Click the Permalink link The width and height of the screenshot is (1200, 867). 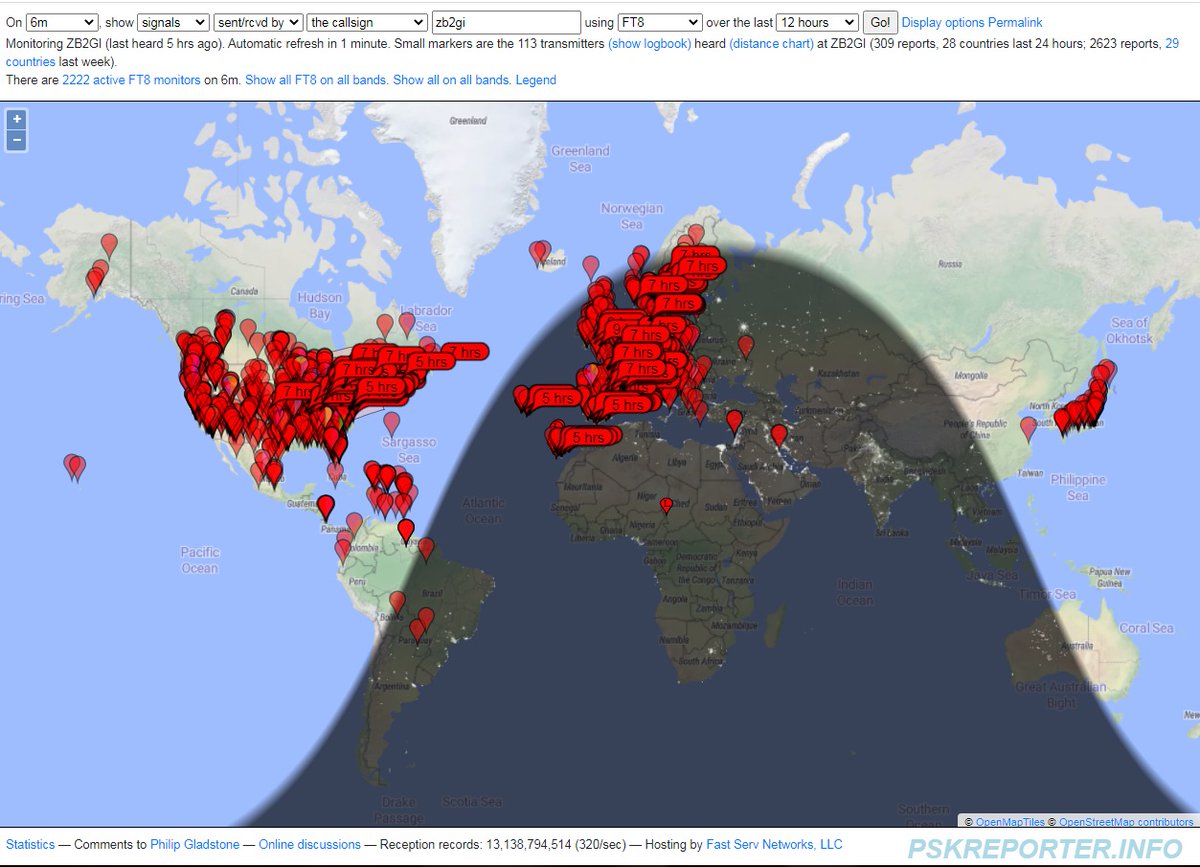pos(1015,22)
